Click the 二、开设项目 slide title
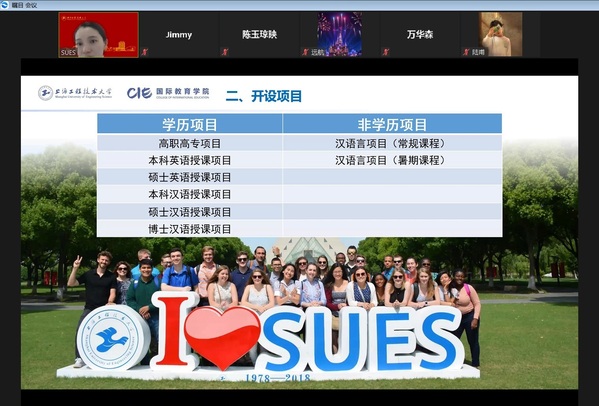599x406 pixels. 264,96
